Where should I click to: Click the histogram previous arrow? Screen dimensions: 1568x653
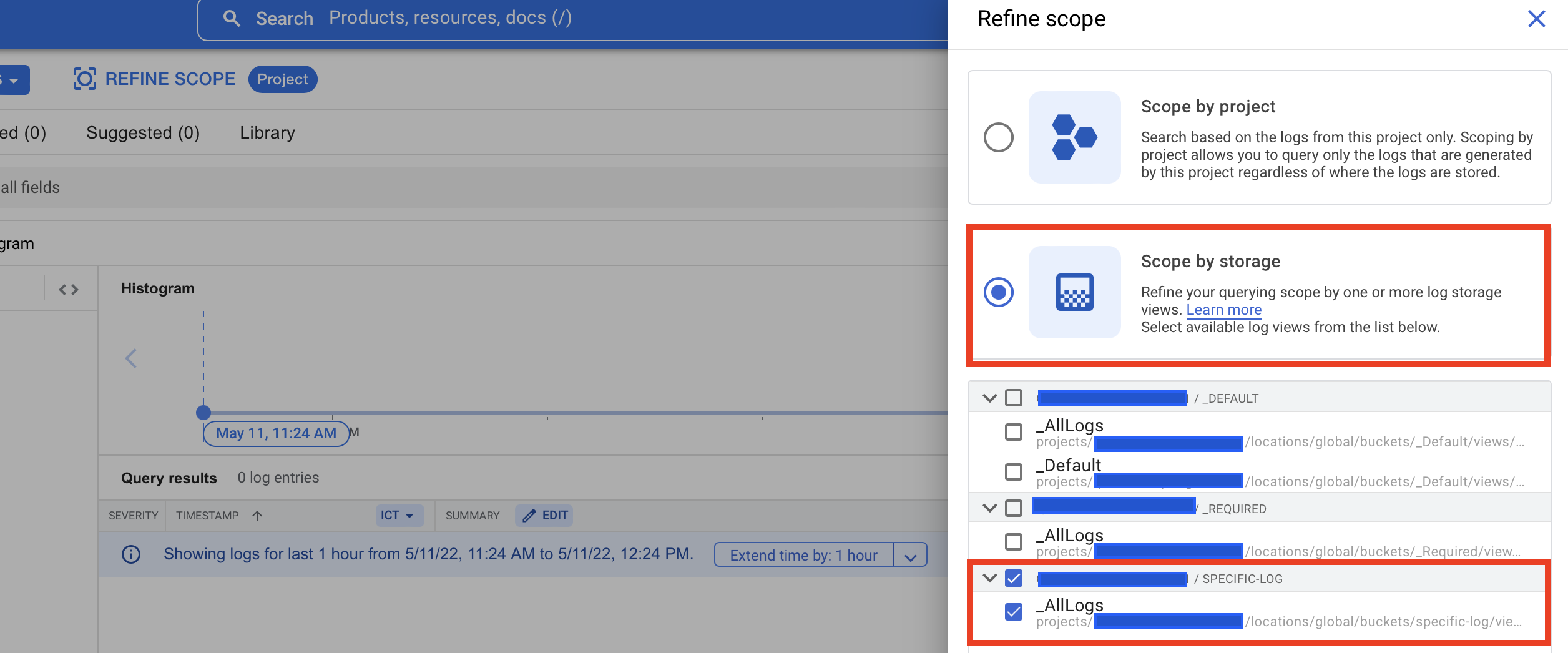tap(130, 358)
